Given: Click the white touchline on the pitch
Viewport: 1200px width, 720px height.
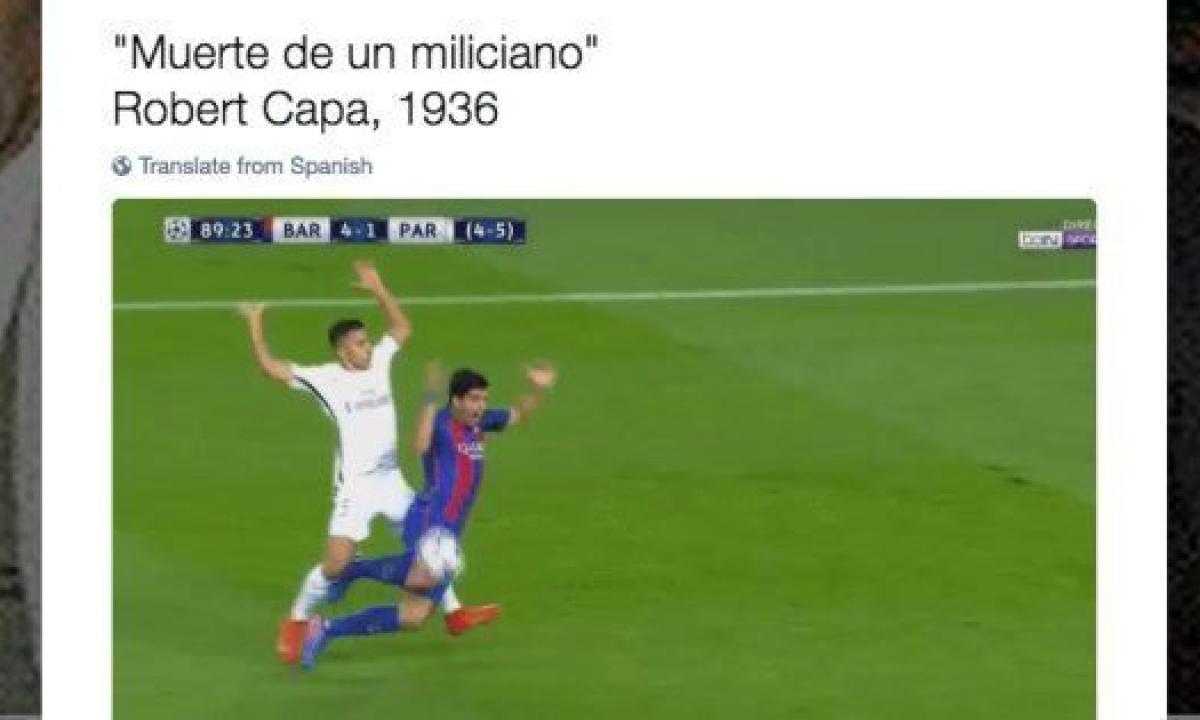Looking at the screenshot, I should tap(604, 294).
